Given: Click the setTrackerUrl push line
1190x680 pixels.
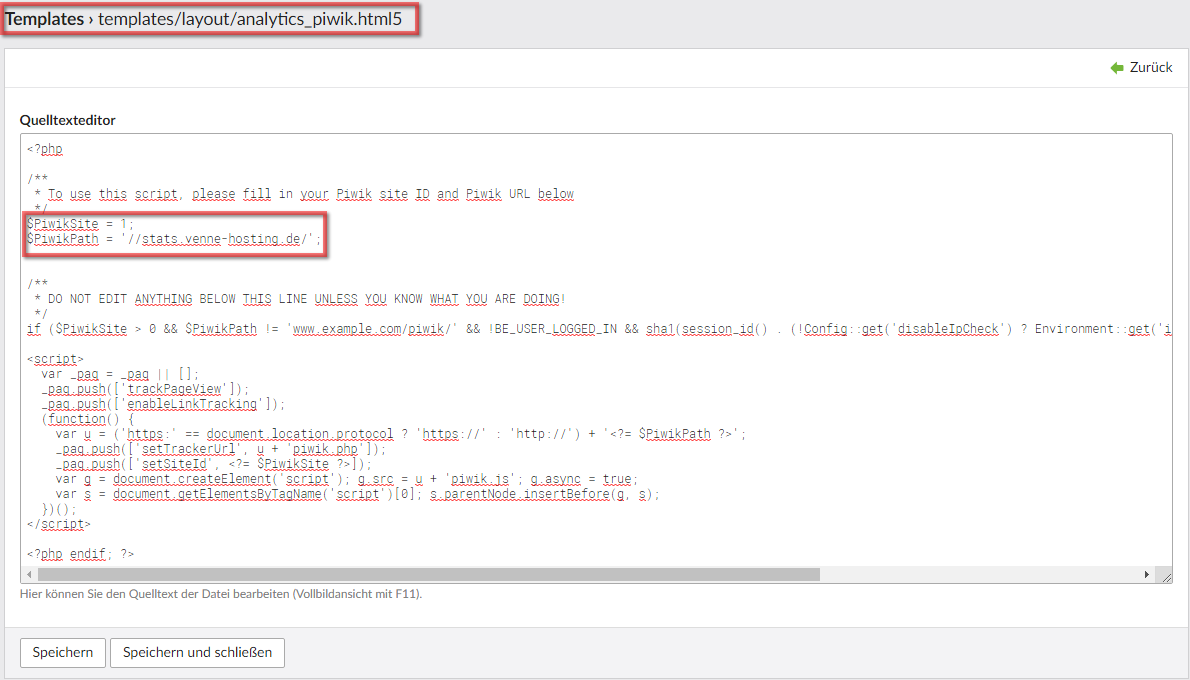Looking at the screenshot, I should pyautogui.click(x=221, y=449).
